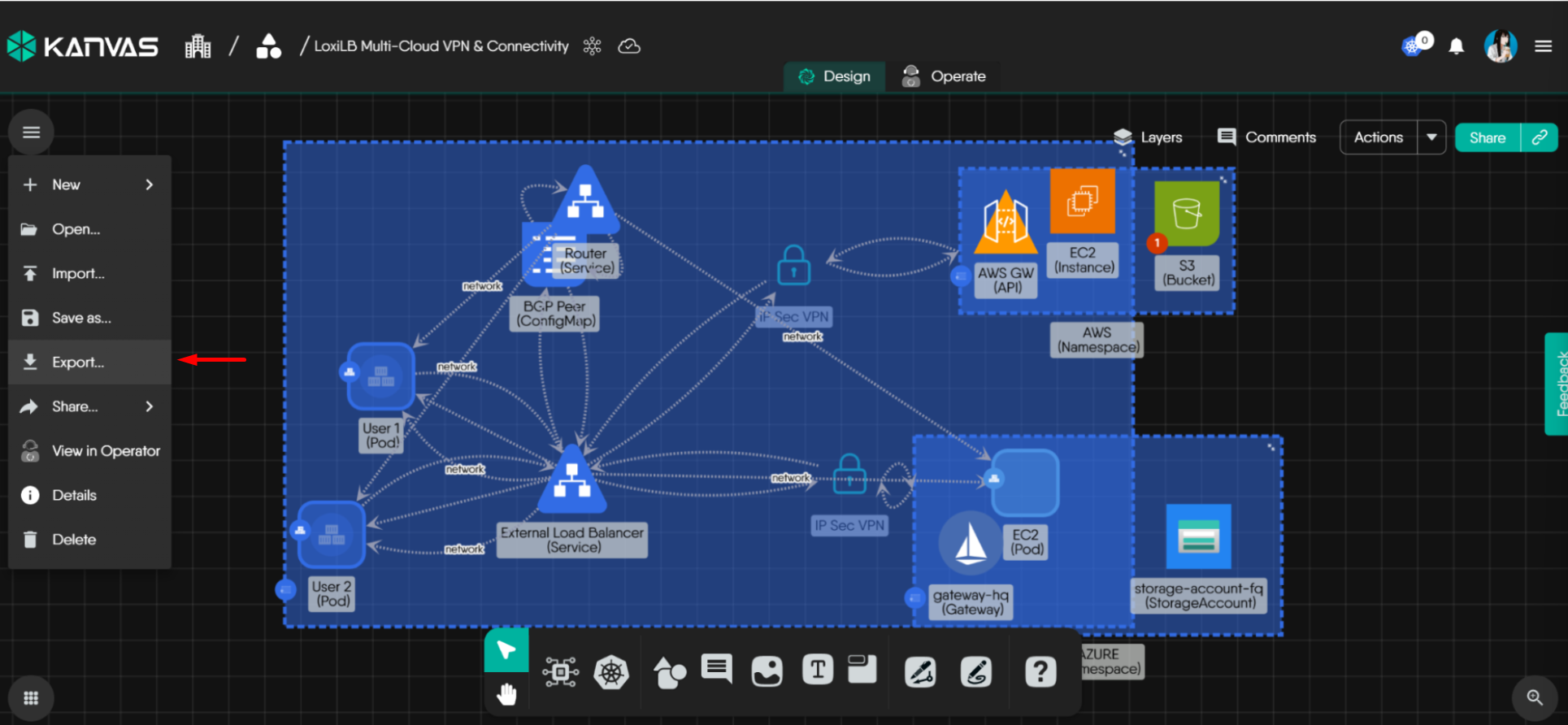Collapse the left hamburger menu button
Screen dimensions: 1568x725
coord(32,132)
